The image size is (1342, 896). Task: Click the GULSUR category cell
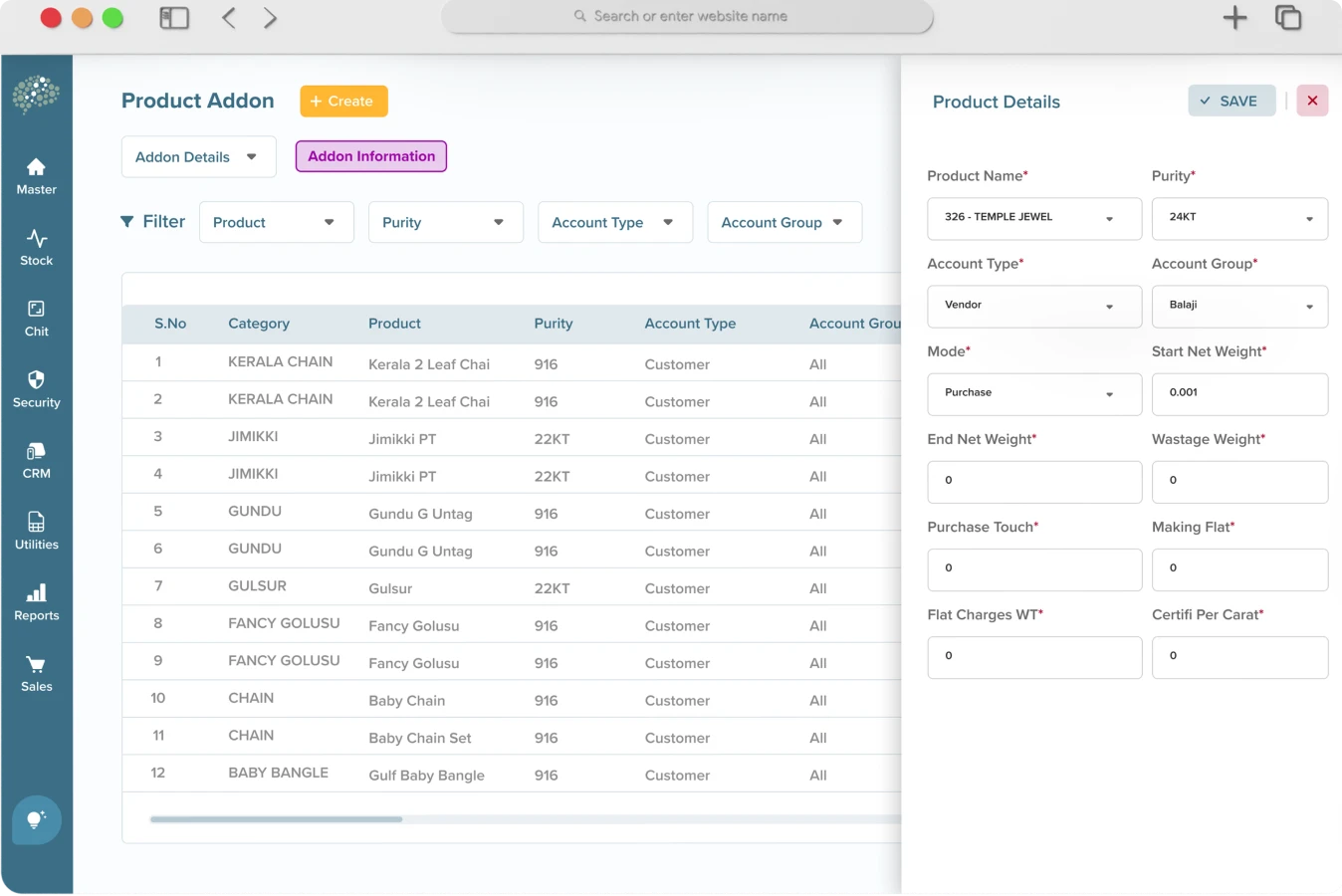click(257, 585)
